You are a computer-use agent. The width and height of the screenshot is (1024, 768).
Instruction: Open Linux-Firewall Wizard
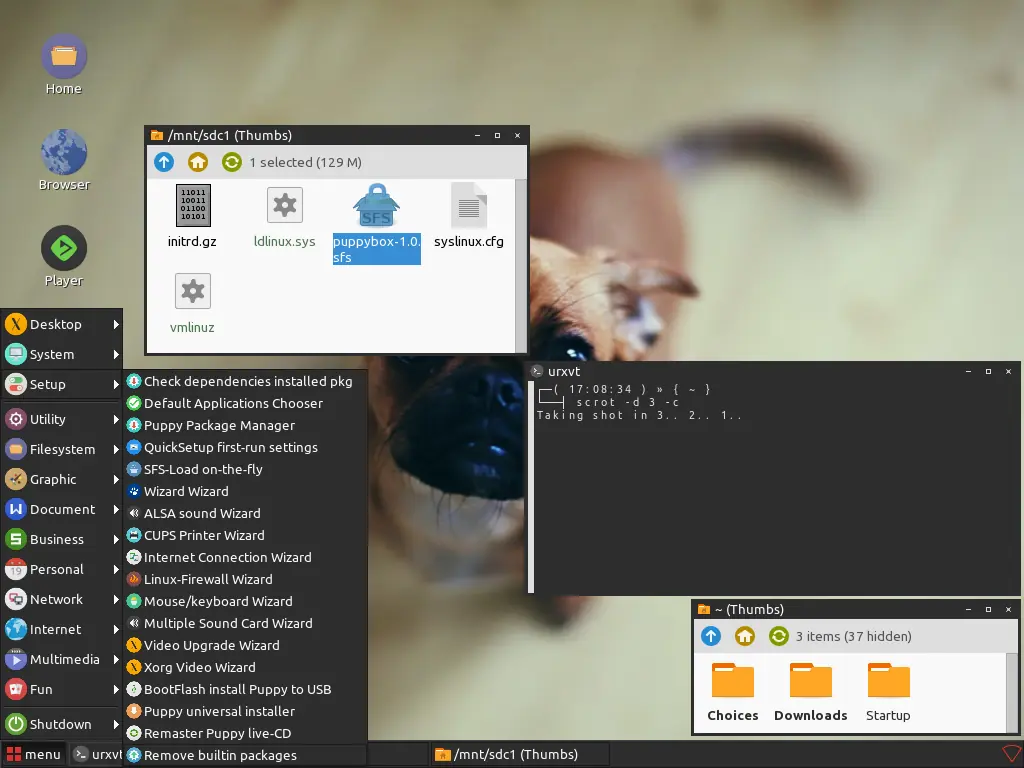[246, 579]
